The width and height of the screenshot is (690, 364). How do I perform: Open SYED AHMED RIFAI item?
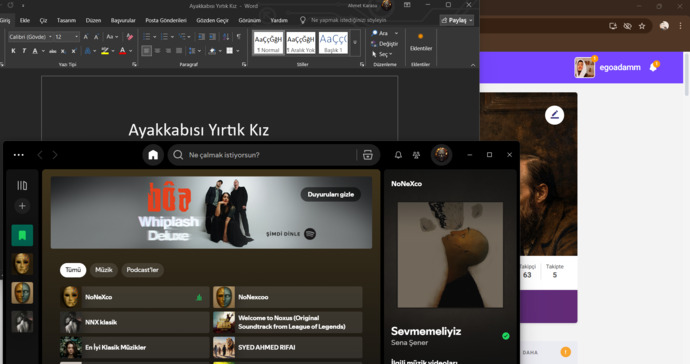click(288, 347)
